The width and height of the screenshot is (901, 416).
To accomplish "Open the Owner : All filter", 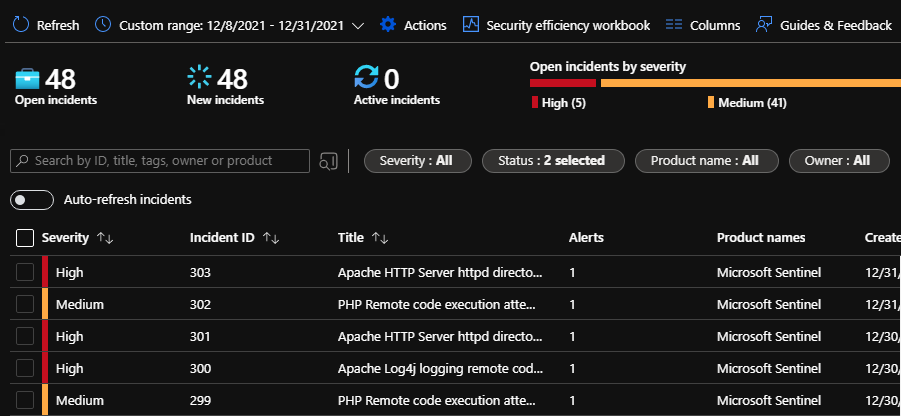I will point(839,161).
